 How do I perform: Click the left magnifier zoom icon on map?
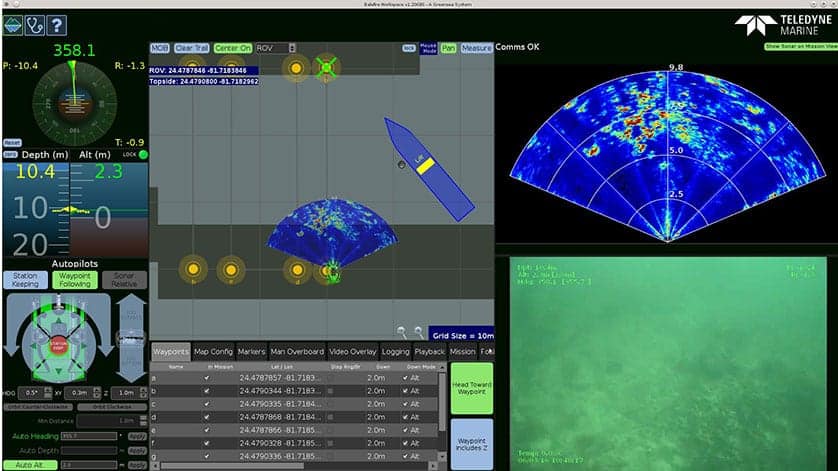[401, 333]
